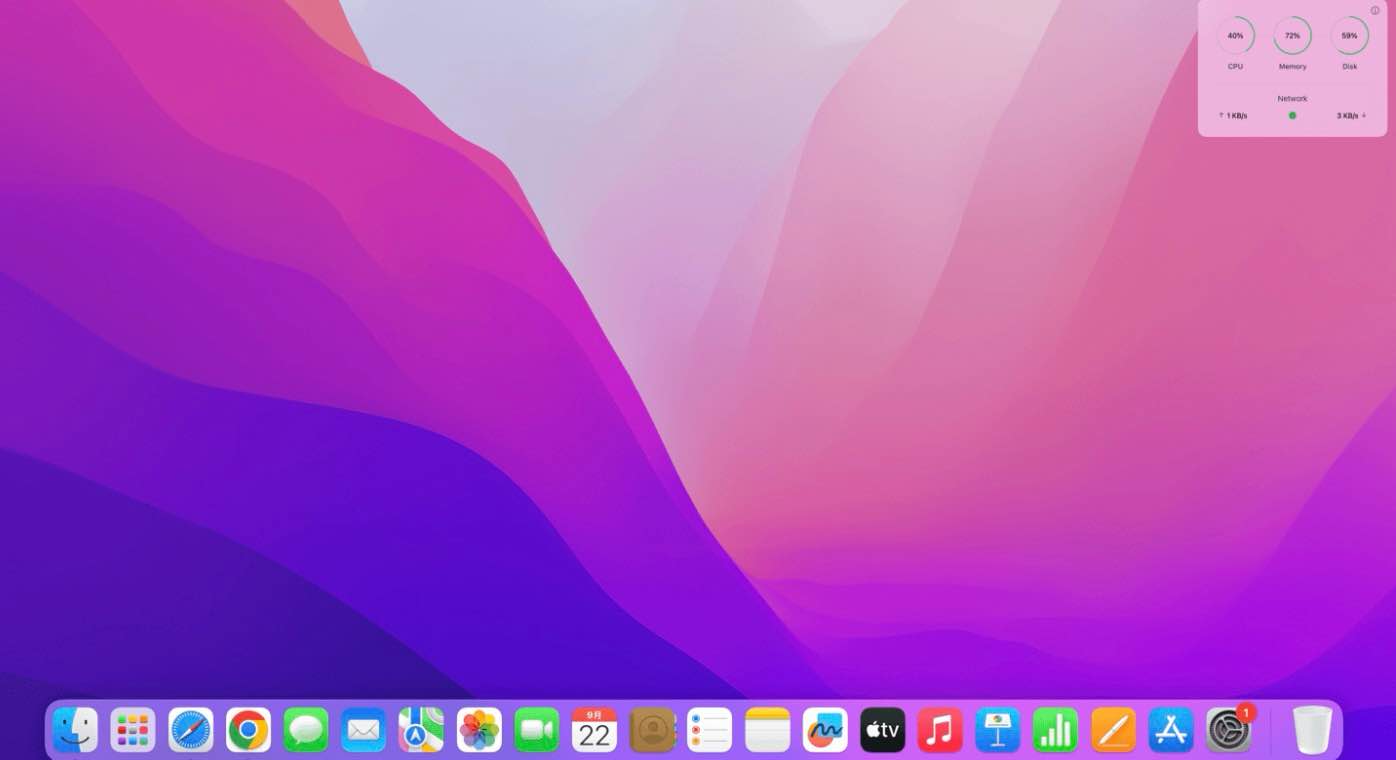
Task: Open the Music app
Action: [940, 731]
